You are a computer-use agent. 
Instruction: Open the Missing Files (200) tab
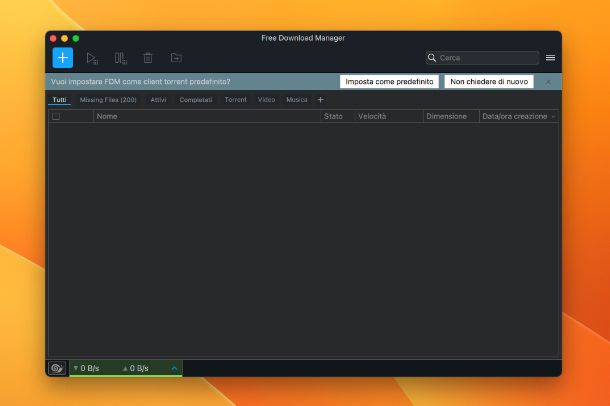[x=108, y=100]
